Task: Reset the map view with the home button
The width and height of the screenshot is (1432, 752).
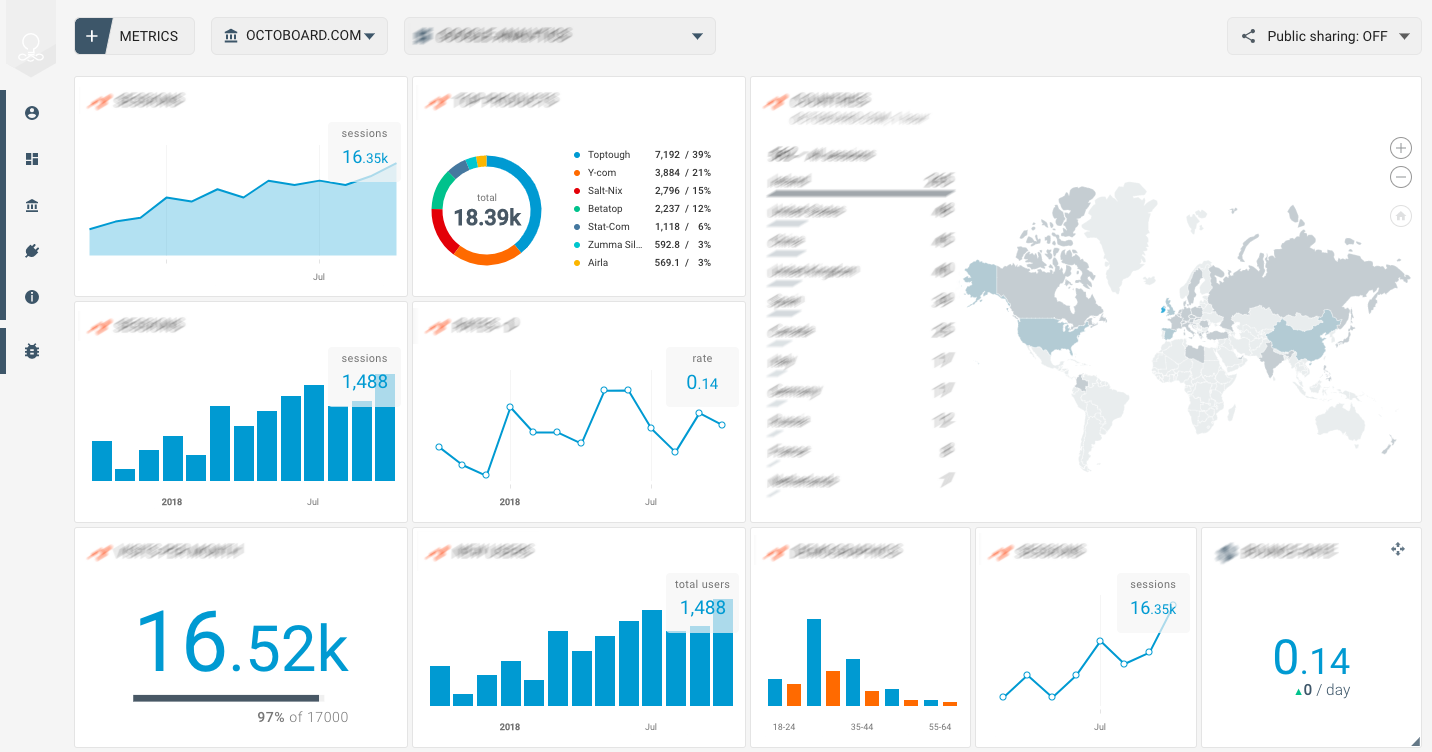Action: [x=1400, y=216]
